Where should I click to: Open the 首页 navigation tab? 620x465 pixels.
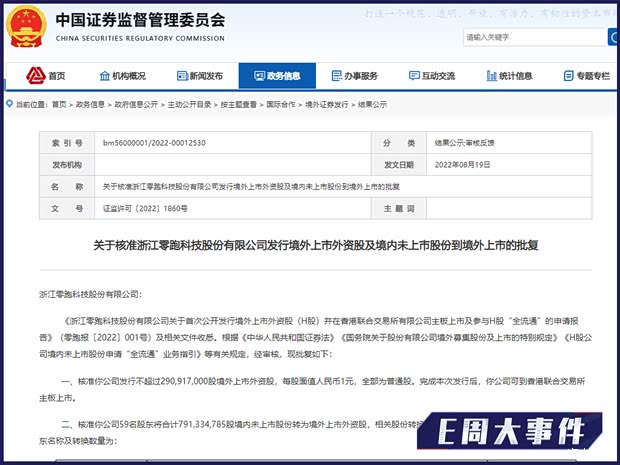(x=46, y=76)
